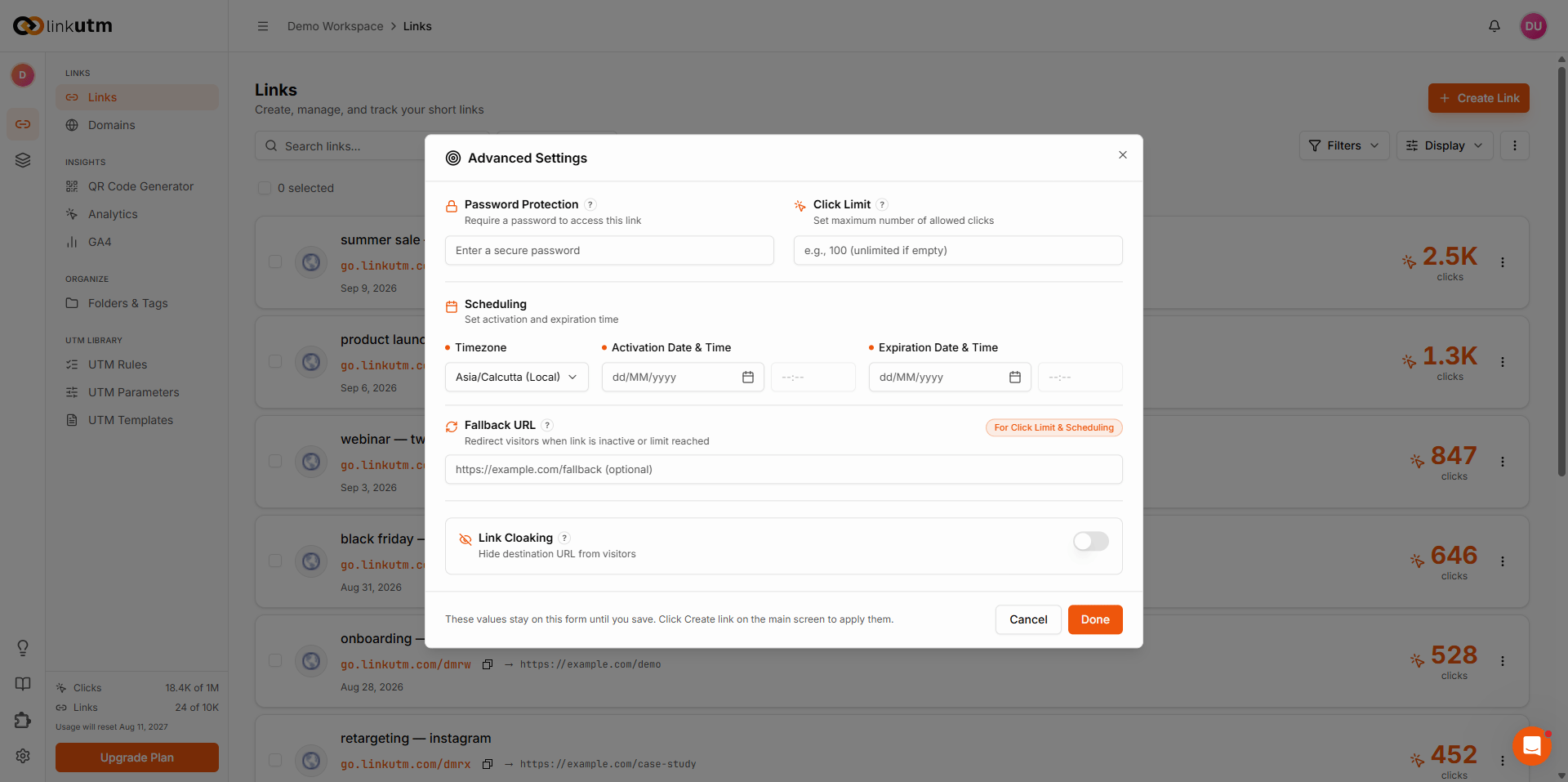Image resolution: width=1568 pixels, height=782 pixels.
Task: Click Demo Workspace breadcrumb
Action: [335, 26]
